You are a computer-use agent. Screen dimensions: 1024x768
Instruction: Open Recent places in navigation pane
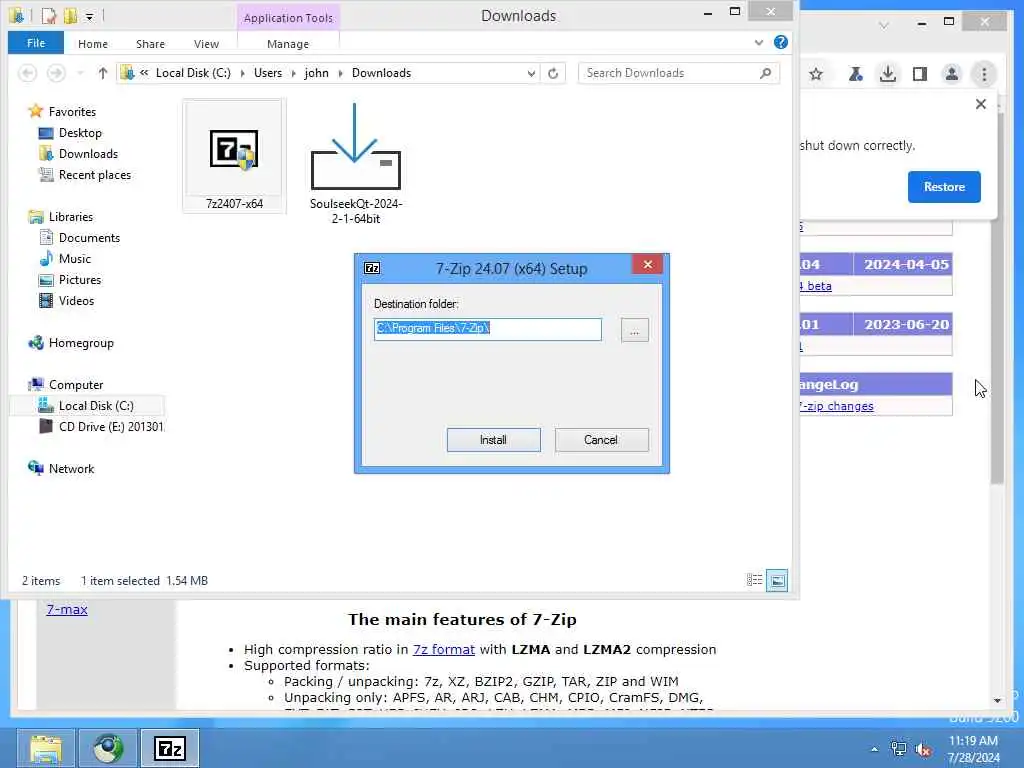pyautogui.click(x=95, y=174)
